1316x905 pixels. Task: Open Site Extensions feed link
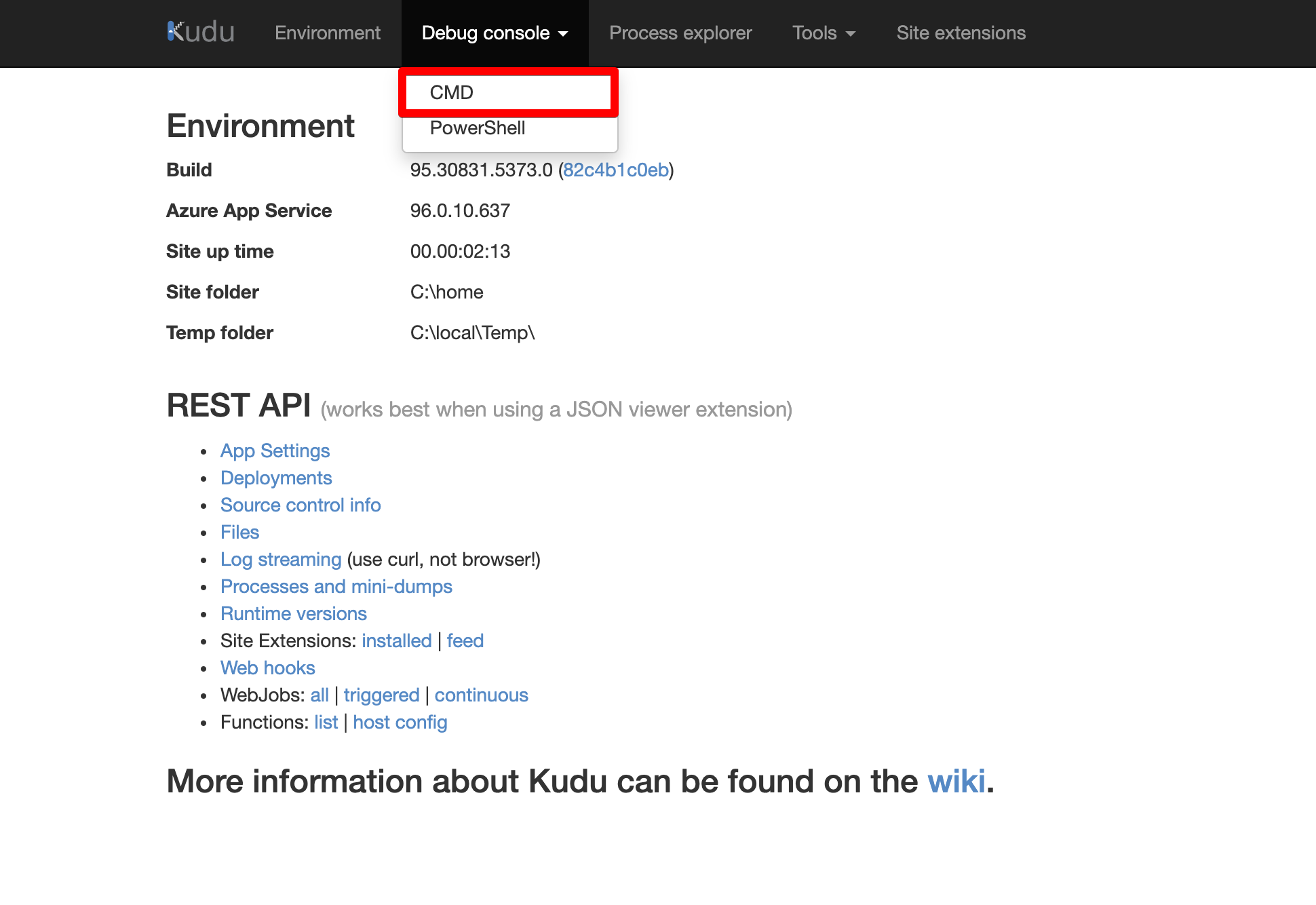tap(465, 640)
